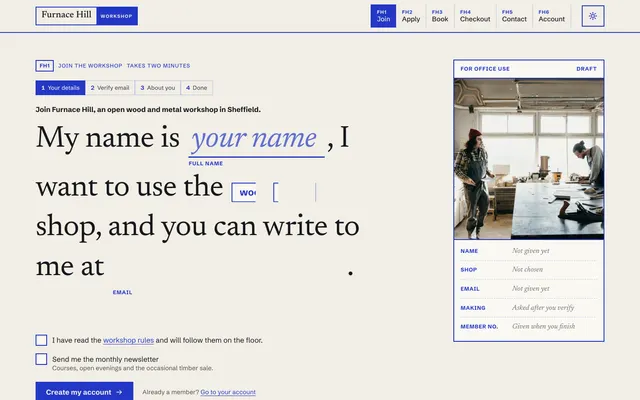Viewport: 640px width, 400px height.
Task: Check 'I have read the workshop rules'
Action: 41,340
